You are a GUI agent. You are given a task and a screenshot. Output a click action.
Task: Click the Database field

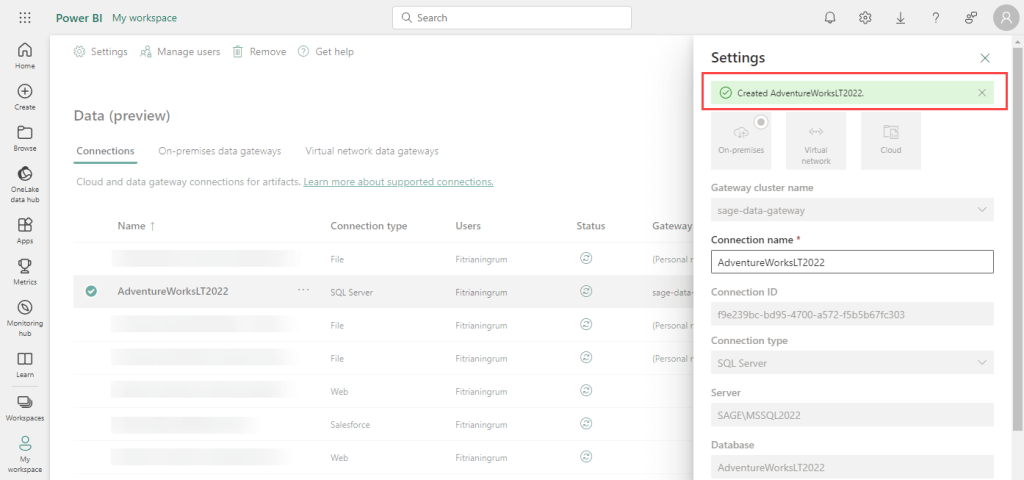coord(852,467)
